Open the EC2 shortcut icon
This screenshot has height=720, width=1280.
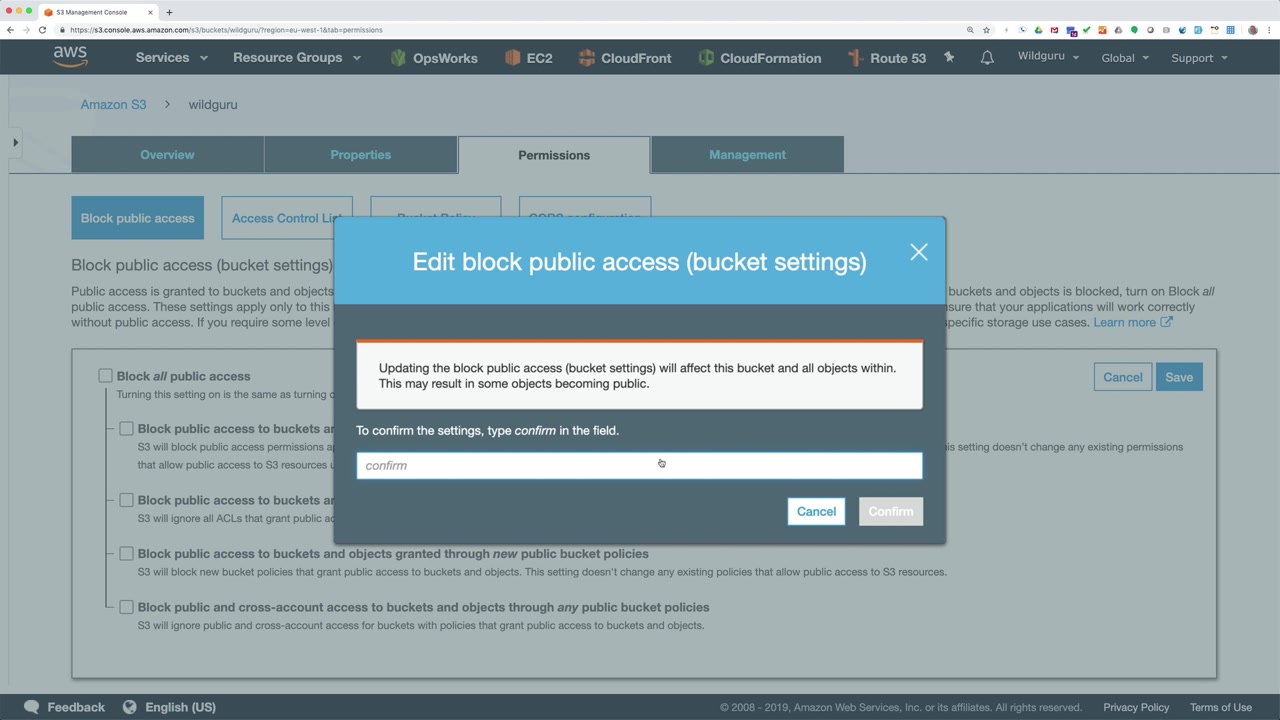513,58
